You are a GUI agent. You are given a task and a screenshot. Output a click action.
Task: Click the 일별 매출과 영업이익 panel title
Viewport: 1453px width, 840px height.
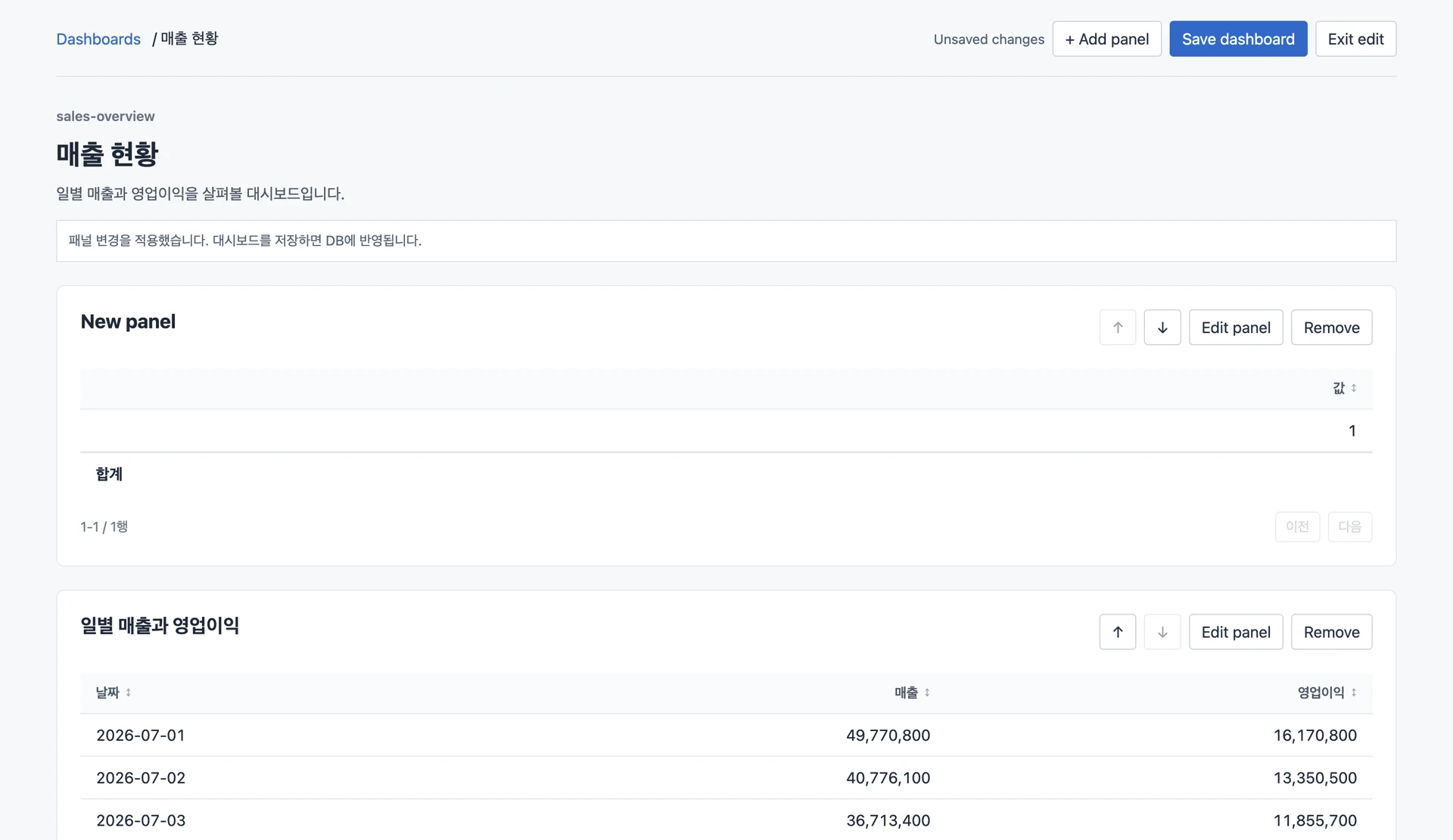(160, 626)
